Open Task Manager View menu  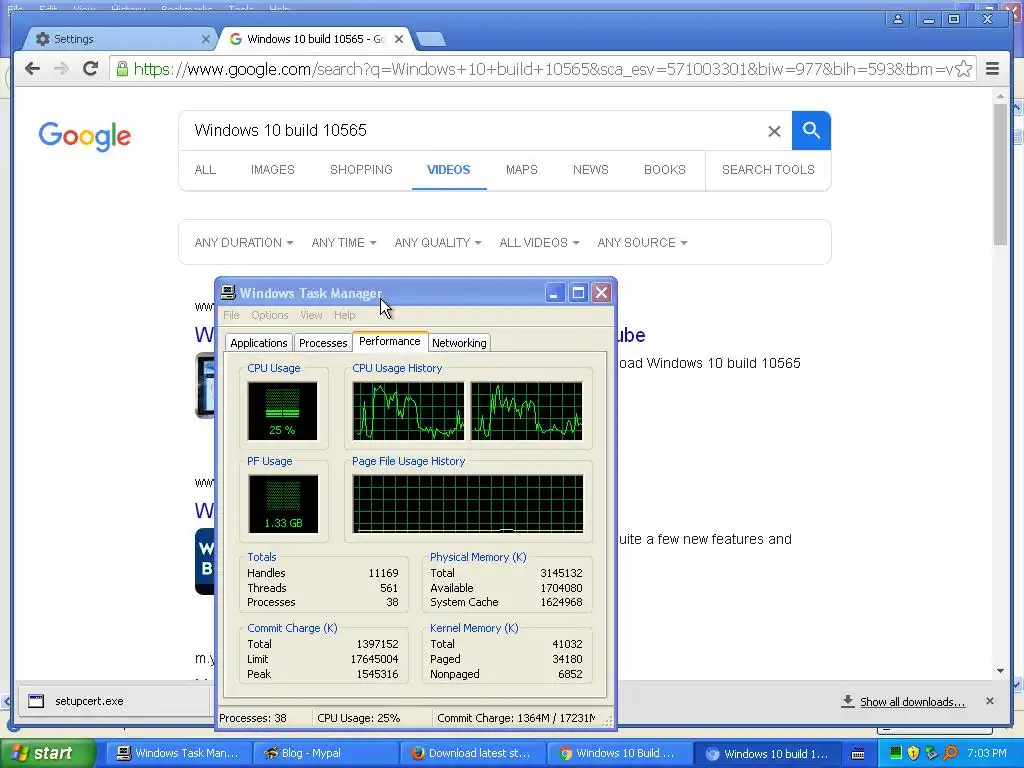[311, 315]
